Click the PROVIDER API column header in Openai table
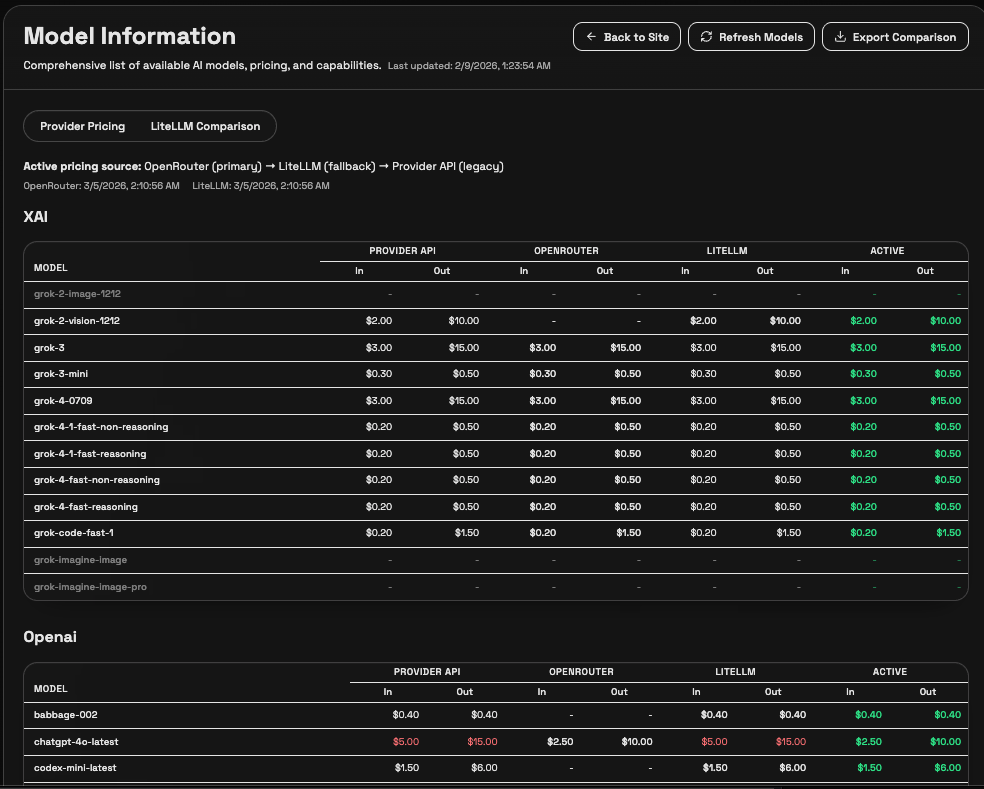Screen dimensions: 984x789 [427, 672]
